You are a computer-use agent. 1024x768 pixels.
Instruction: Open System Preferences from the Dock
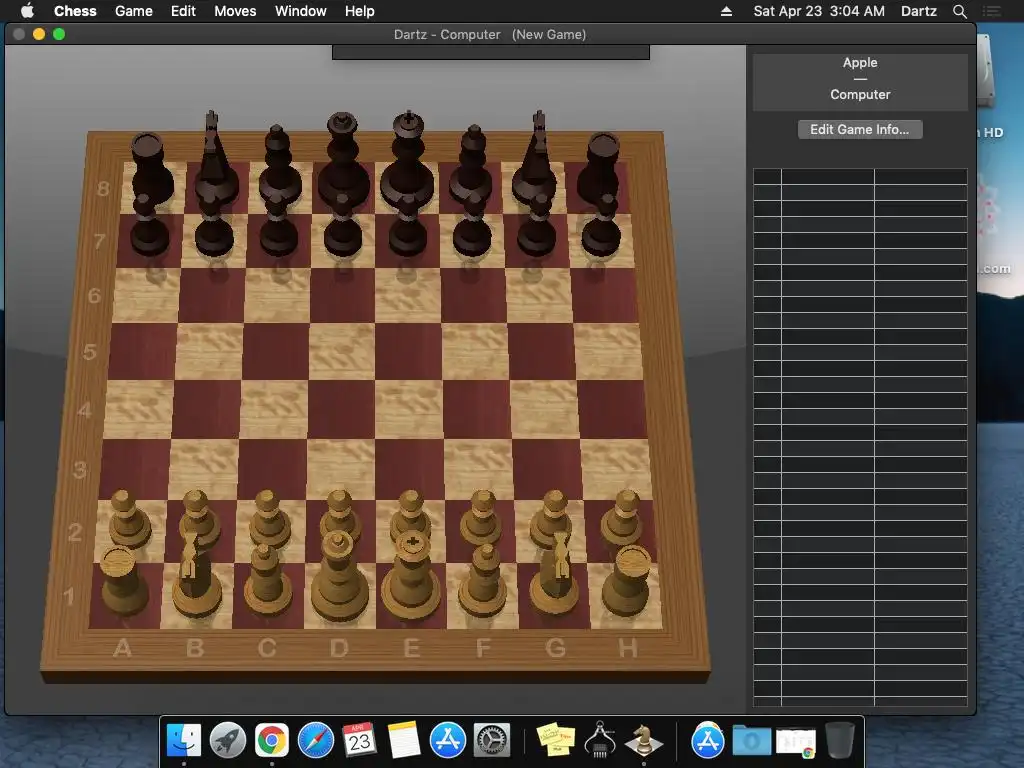click(492, 740)
